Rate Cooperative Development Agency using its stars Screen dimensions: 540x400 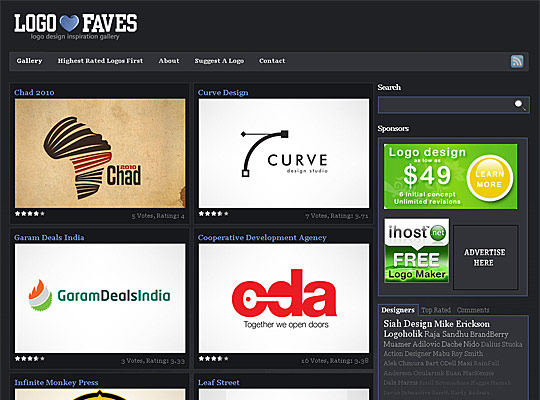(214, 359)
